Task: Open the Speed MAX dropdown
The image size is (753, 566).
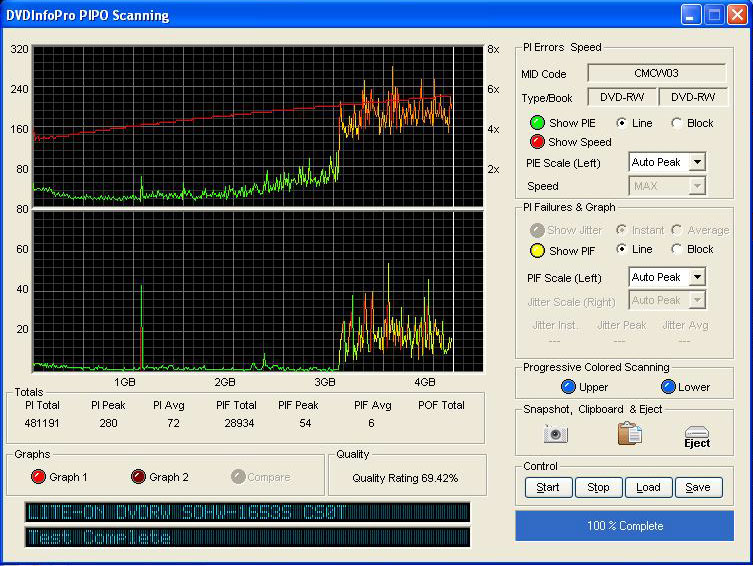Action: point(697,186)
